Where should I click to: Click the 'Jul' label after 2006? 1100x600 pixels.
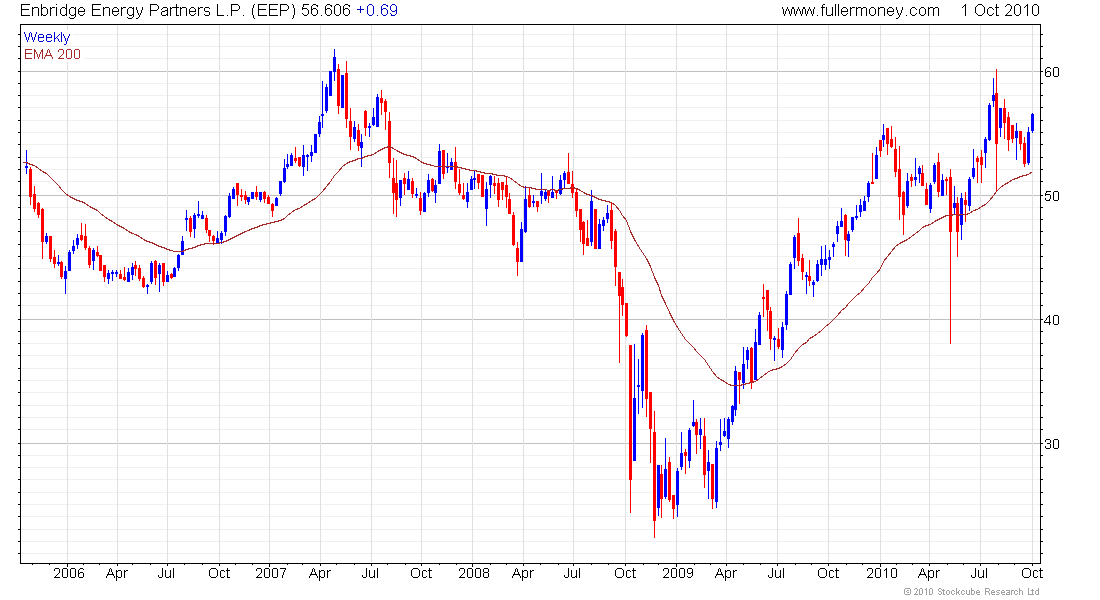click(166, 573)
